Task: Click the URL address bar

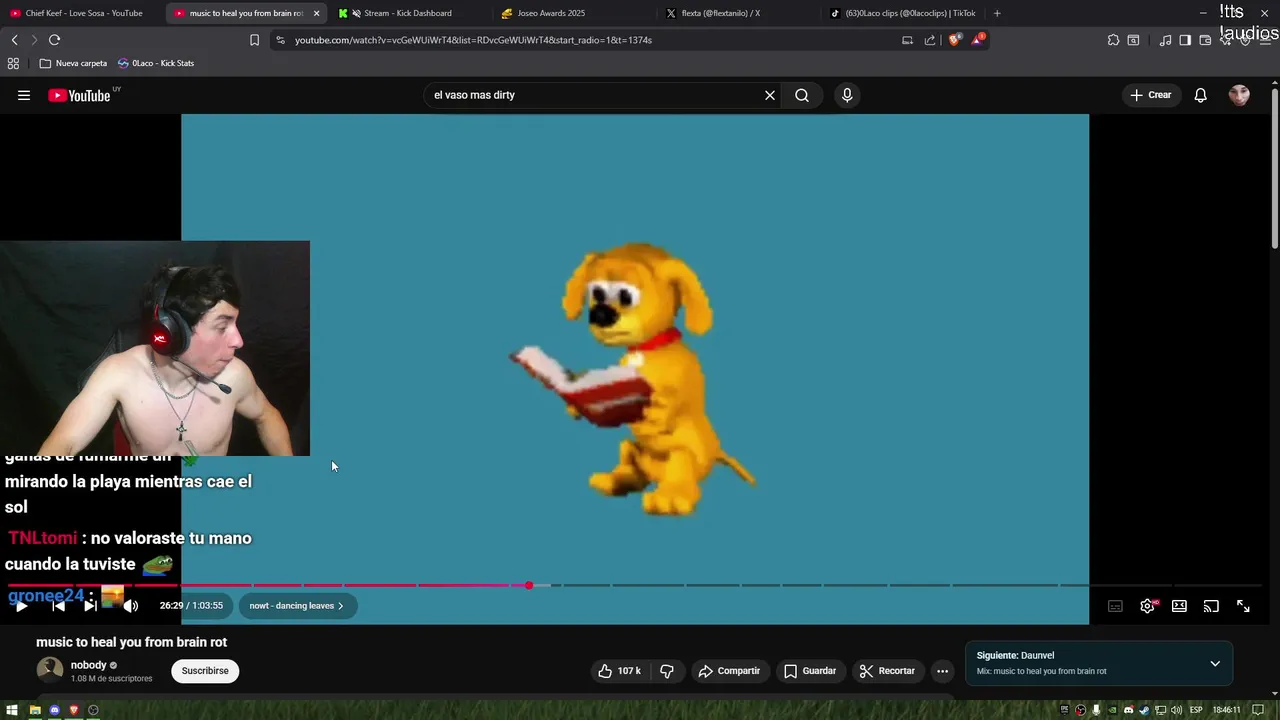Action: pos(590,40)
